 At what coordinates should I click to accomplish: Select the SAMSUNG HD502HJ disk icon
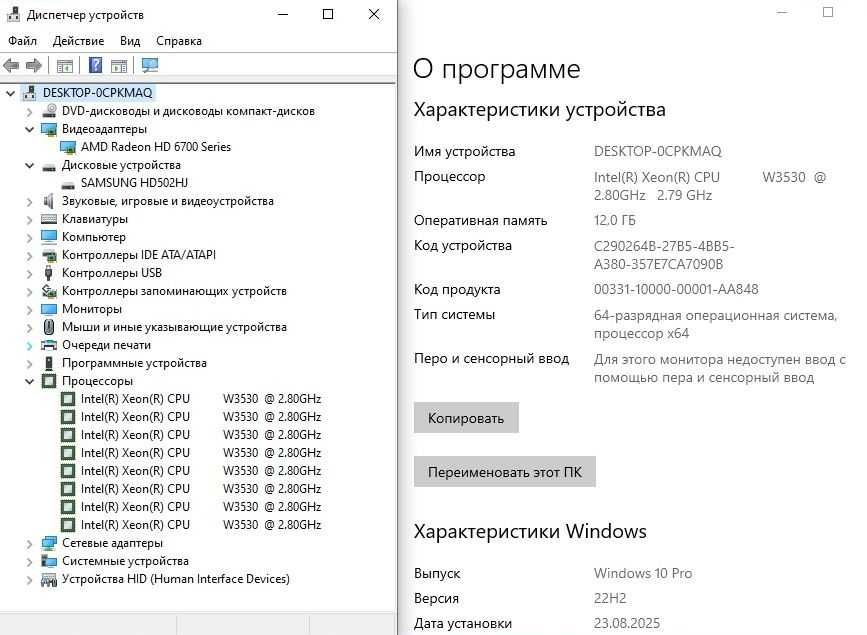[x=67, y=184]
